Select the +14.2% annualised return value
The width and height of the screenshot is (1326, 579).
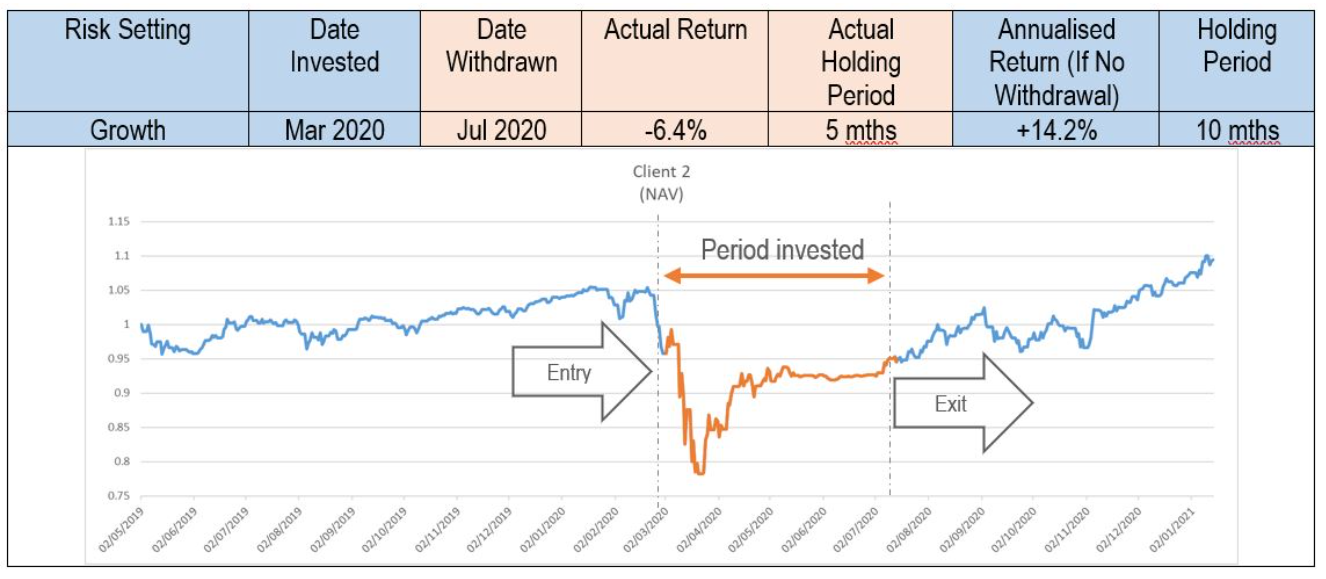[1056, 130]
